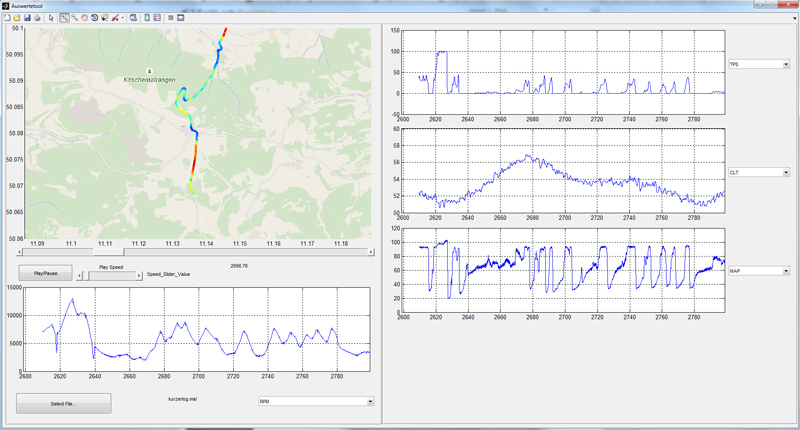Activate the Zoom Out magnifier tool

(x=74, y=18)
